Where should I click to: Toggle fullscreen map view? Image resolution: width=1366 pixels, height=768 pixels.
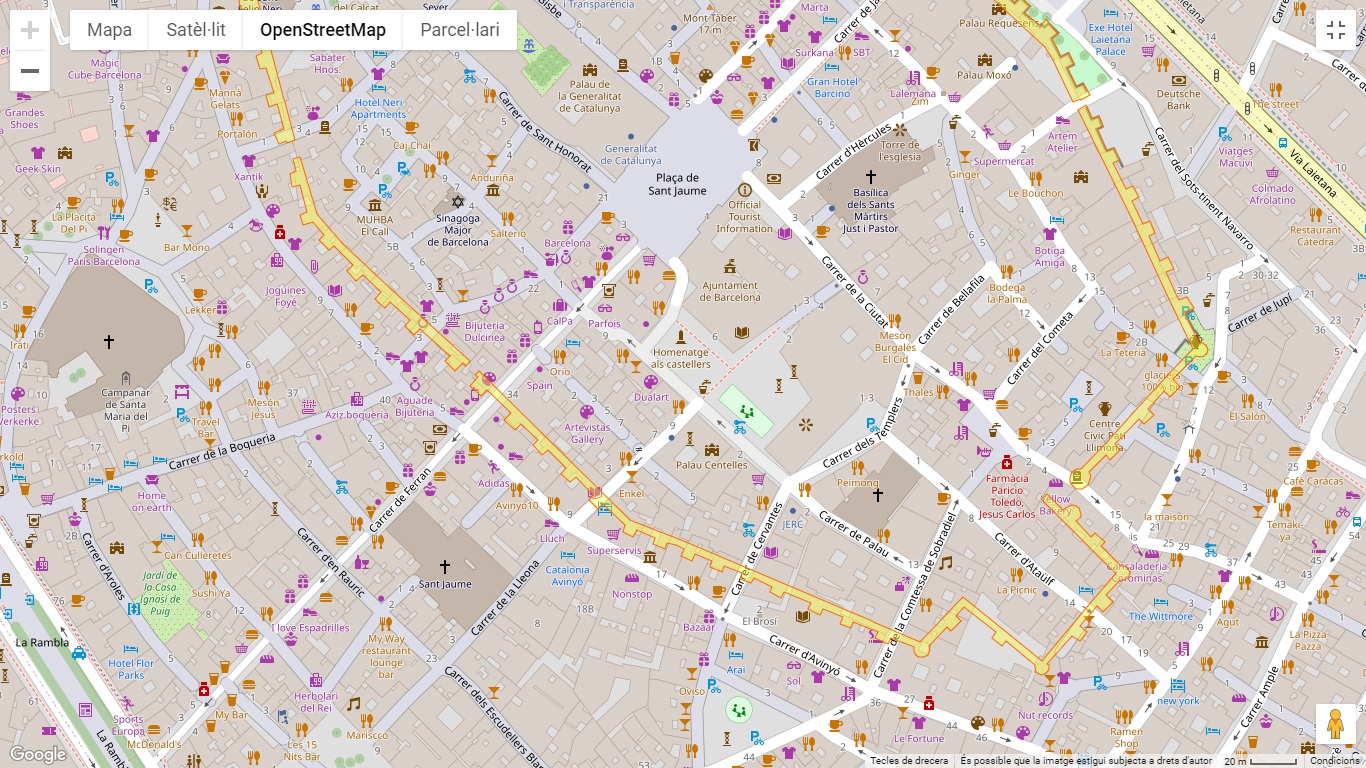1335,30
